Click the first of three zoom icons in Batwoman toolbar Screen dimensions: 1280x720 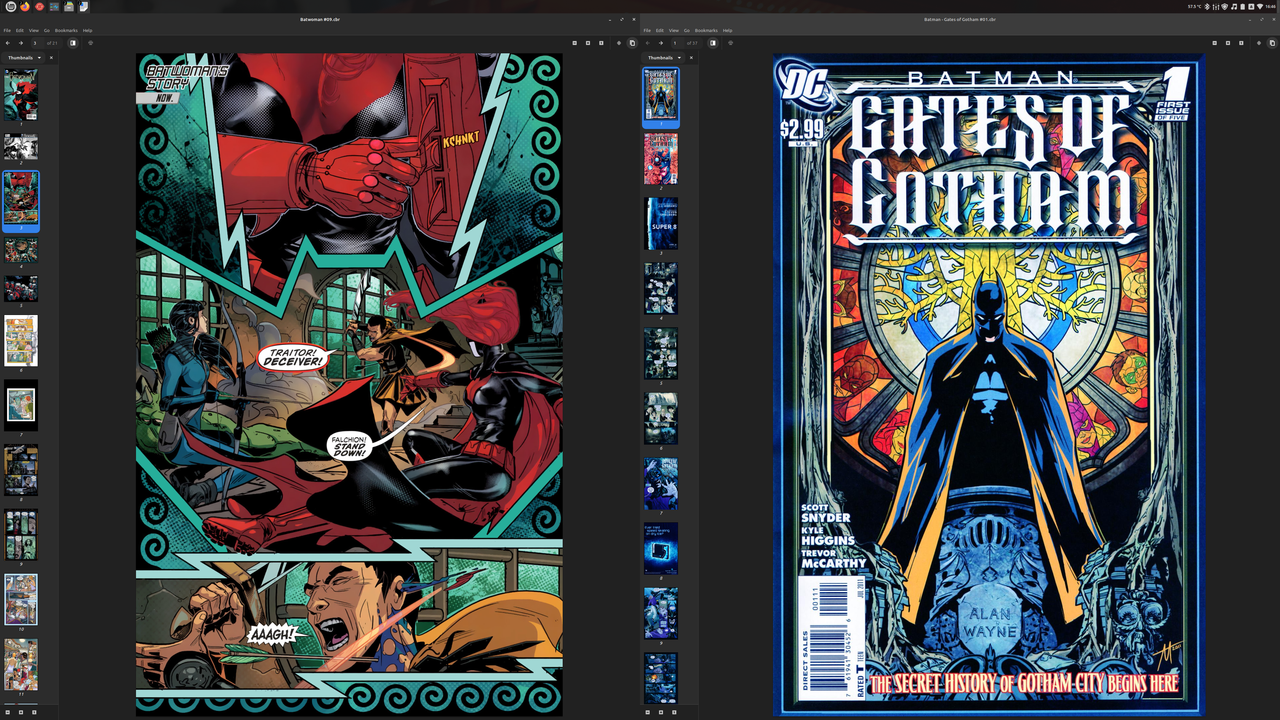(574, 43)
